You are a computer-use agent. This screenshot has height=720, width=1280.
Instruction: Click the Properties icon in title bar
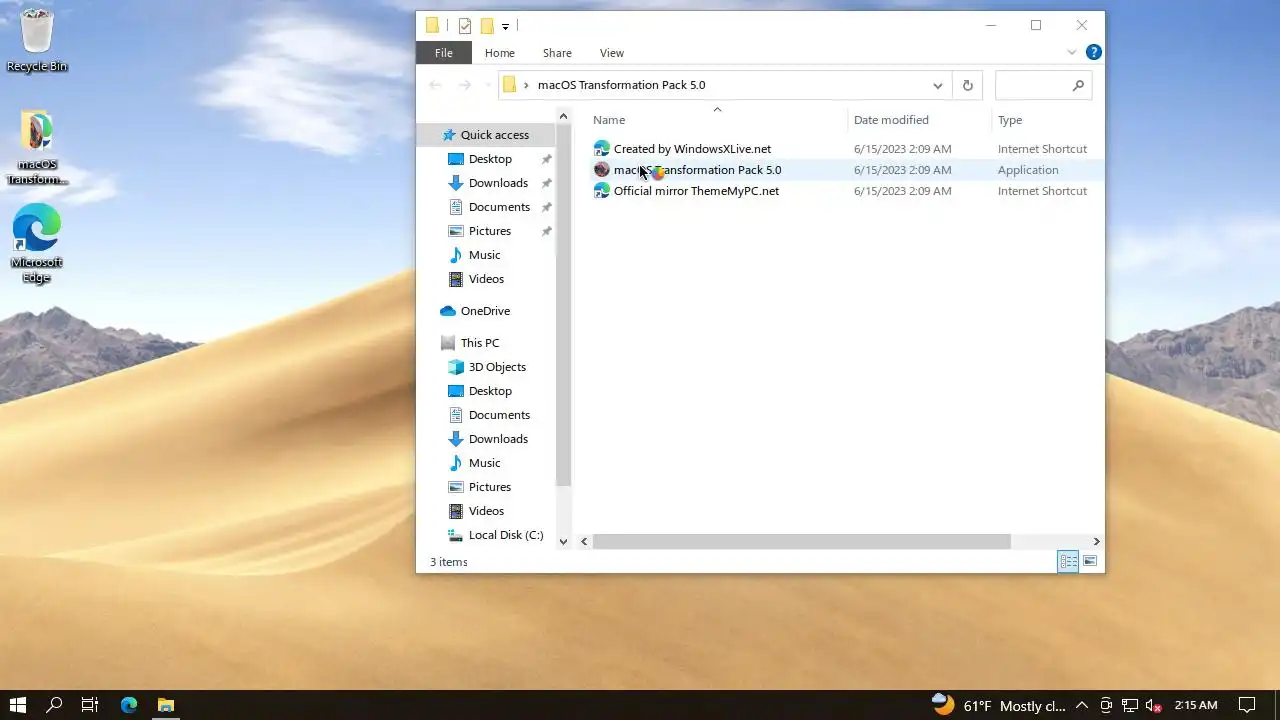(x=465, y=26)
